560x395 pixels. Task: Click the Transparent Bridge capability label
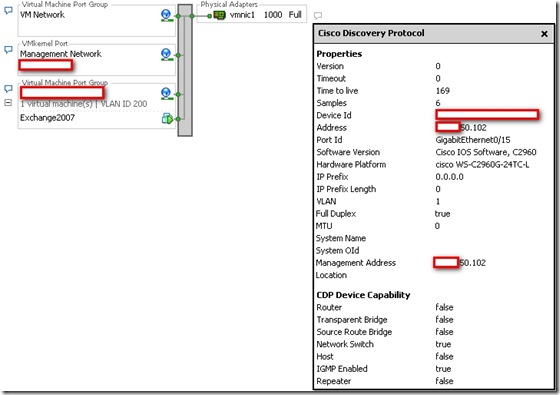pyautogui.click(x=352, y=320)
